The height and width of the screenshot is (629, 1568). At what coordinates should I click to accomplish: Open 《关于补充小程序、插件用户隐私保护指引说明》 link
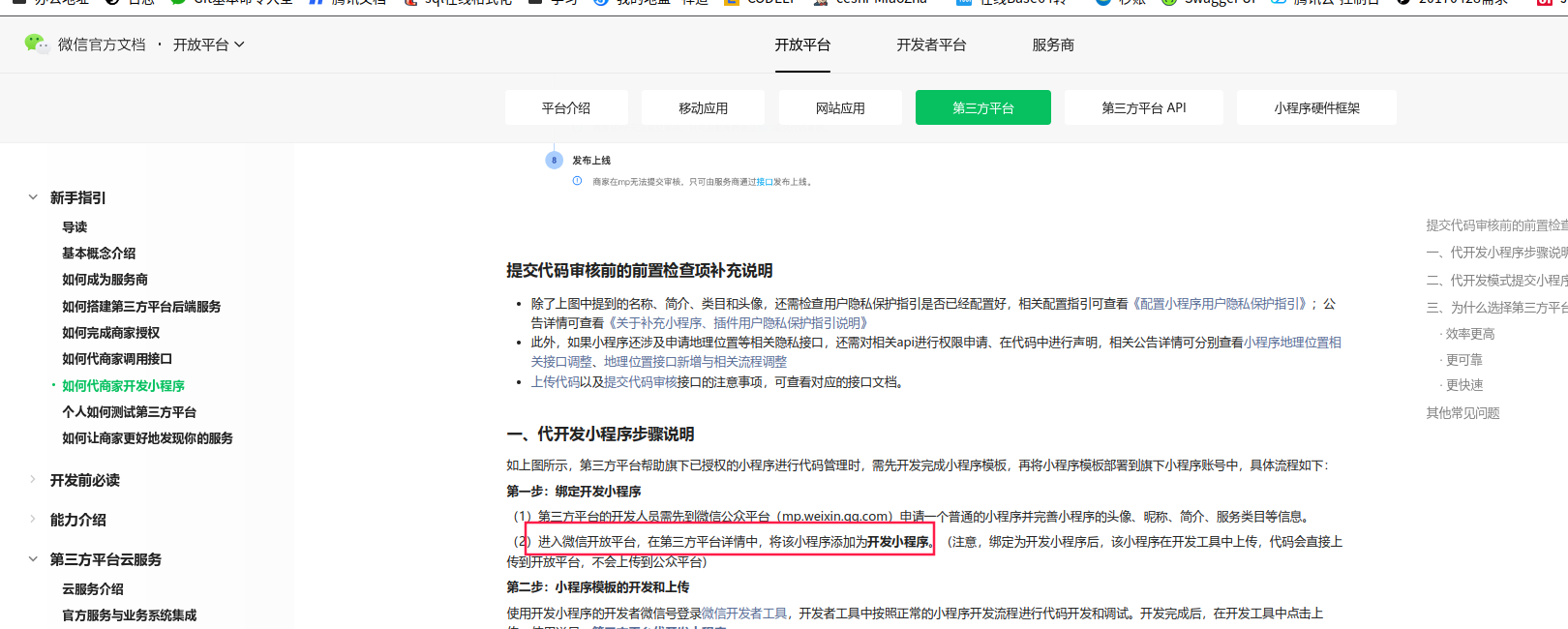pos(738,323)
